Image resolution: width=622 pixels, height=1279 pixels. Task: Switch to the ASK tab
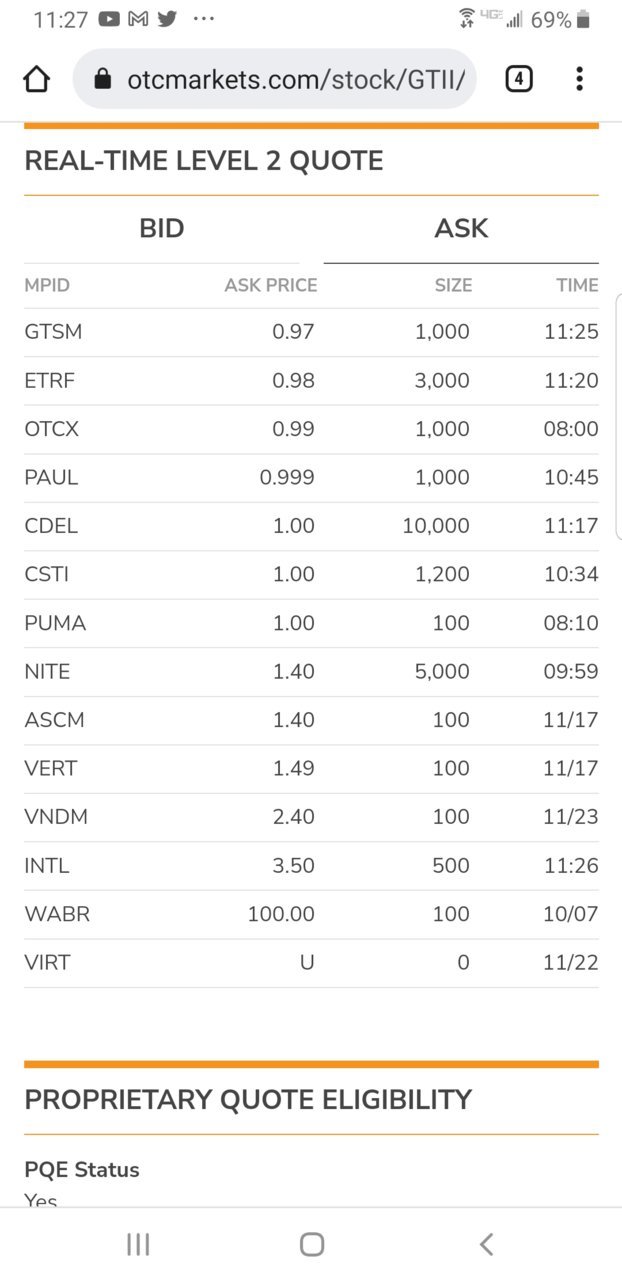coord(461,229)
